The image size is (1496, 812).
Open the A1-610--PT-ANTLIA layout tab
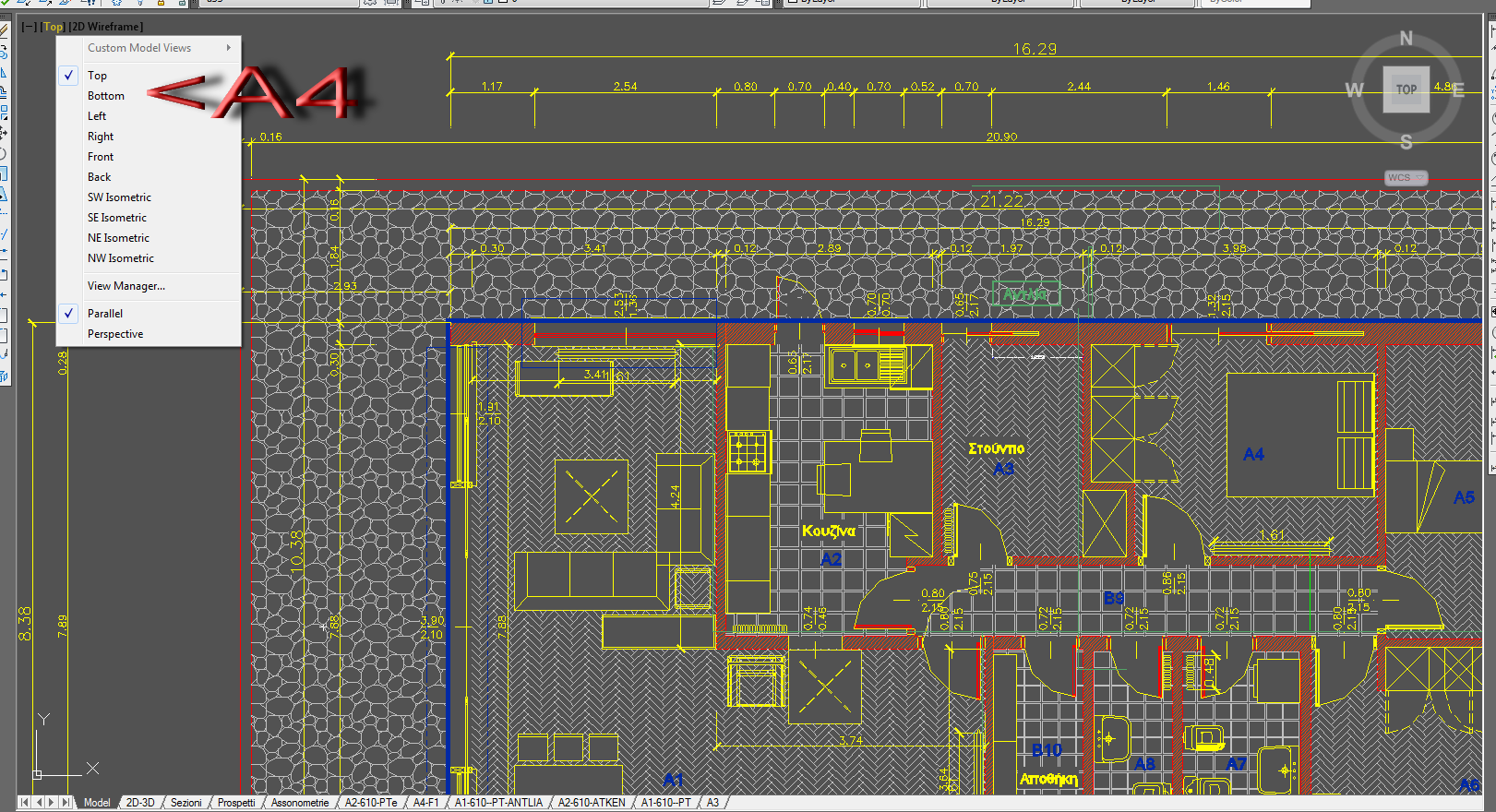point(498,803)
